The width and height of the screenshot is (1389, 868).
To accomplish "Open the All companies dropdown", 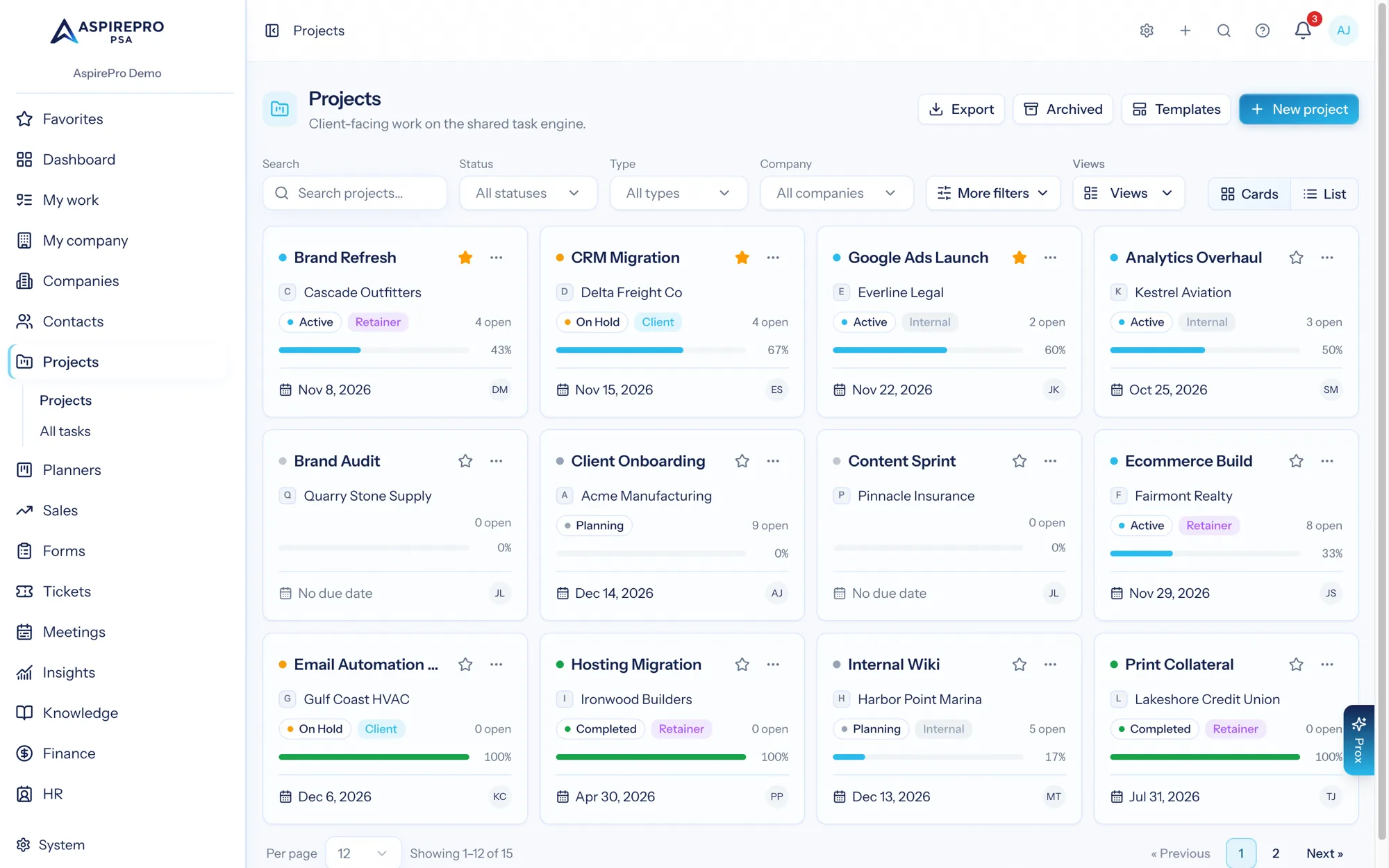I will (x=836, y=193).
